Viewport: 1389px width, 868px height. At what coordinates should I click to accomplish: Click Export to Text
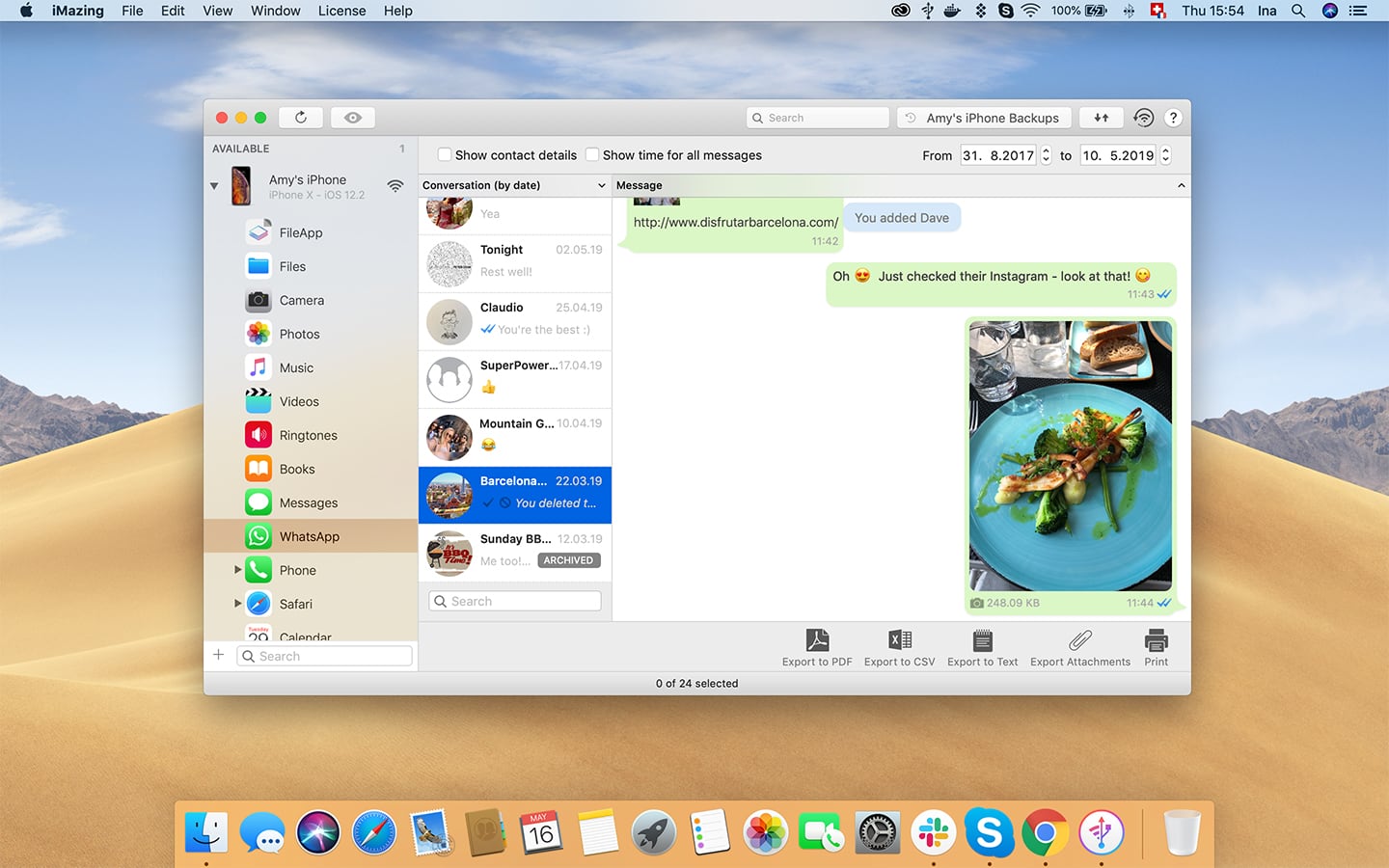pyautogui.click(x=982, y=647)
